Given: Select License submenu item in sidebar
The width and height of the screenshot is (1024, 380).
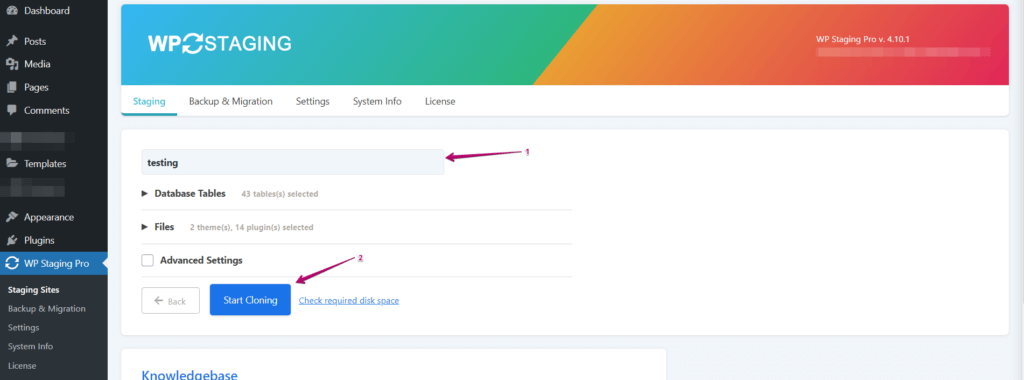Looking at the screenshot, I should tap(22, 366).
